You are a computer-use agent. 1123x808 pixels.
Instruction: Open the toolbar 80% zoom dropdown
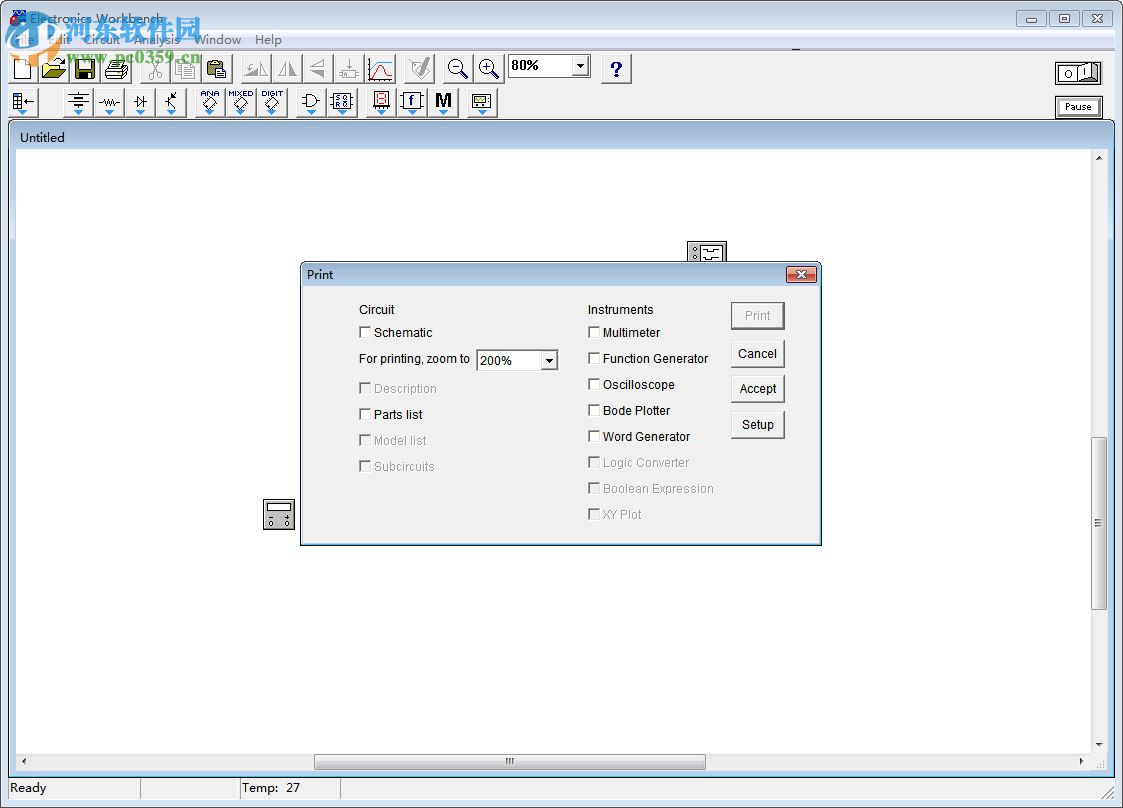tap(580, 66)
